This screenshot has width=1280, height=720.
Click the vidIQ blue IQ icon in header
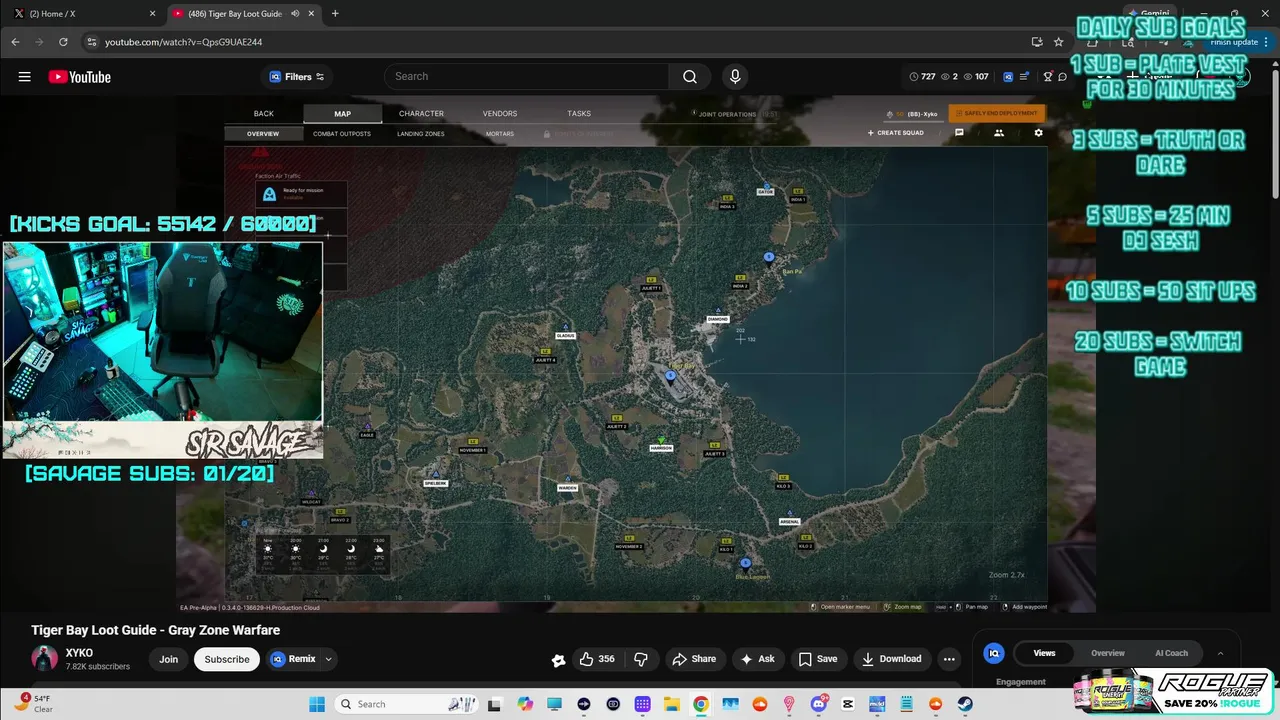[x=1008, y=77]
